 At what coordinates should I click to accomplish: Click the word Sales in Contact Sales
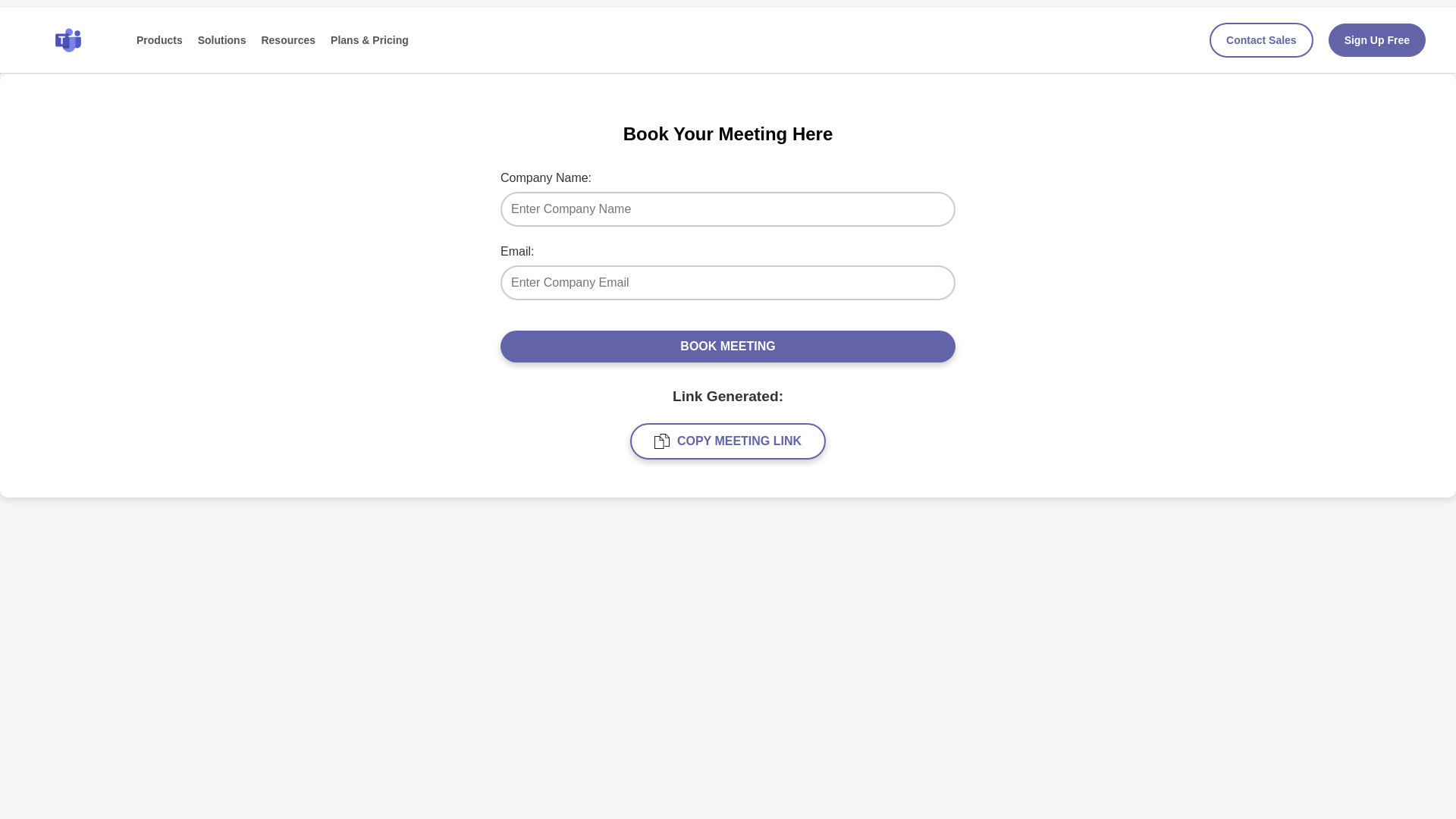(1282, 40)
